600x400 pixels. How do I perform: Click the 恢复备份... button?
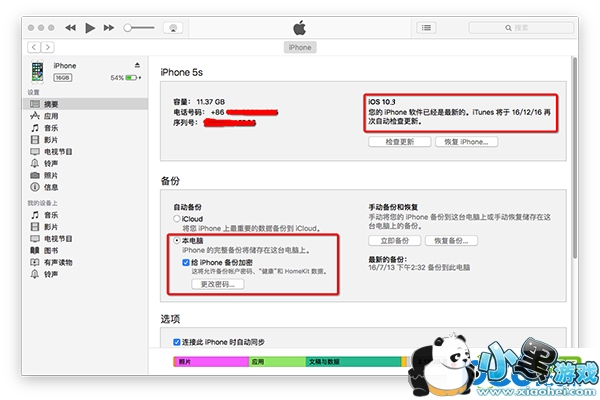pyautogui.click(x=451, y=240)
